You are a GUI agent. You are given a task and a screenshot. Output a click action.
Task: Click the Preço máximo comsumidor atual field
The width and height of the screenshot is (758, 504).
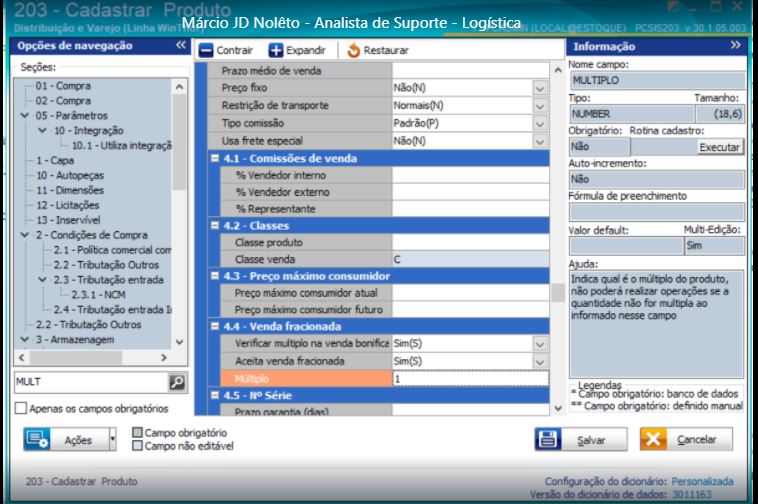pos(471,293)
